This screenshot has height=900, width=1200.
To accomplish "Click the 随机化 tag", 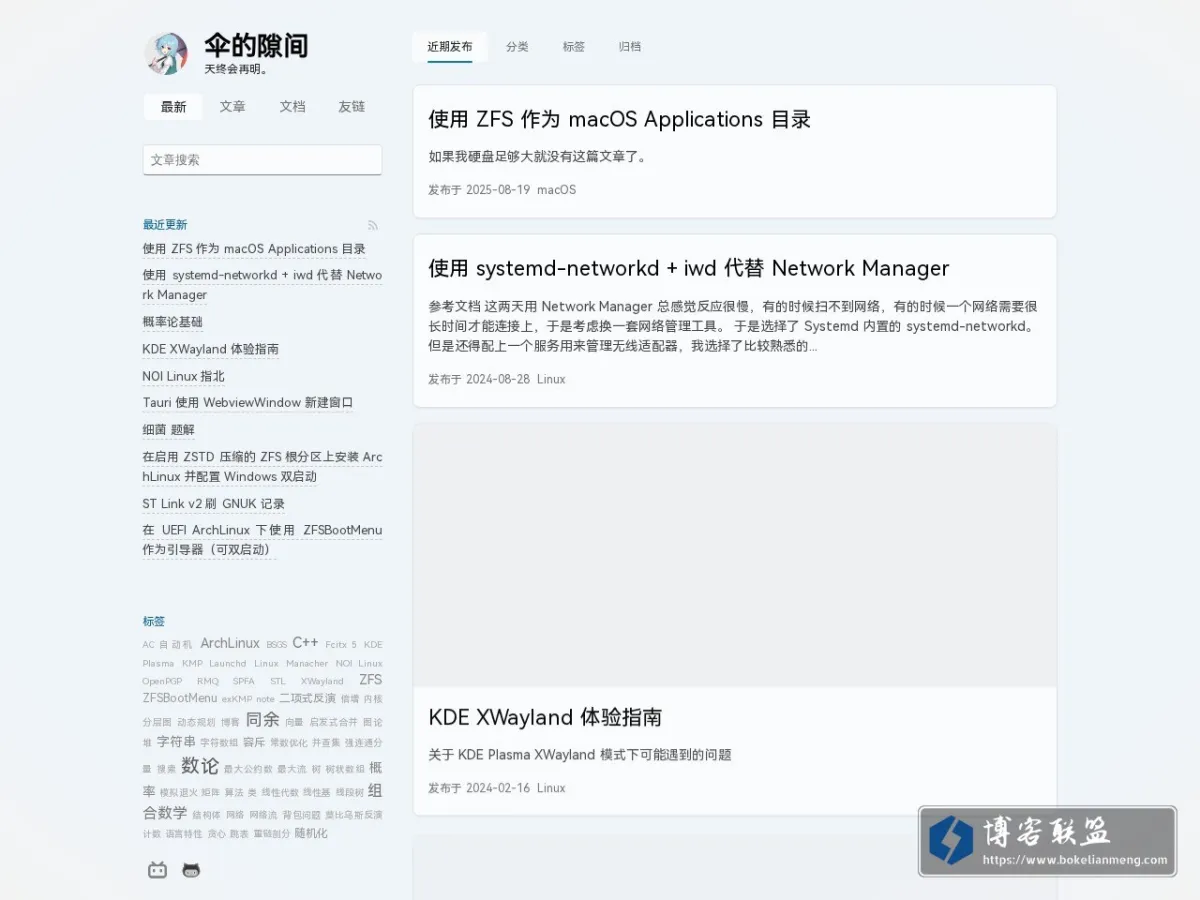I will click(x=311, y=833).
